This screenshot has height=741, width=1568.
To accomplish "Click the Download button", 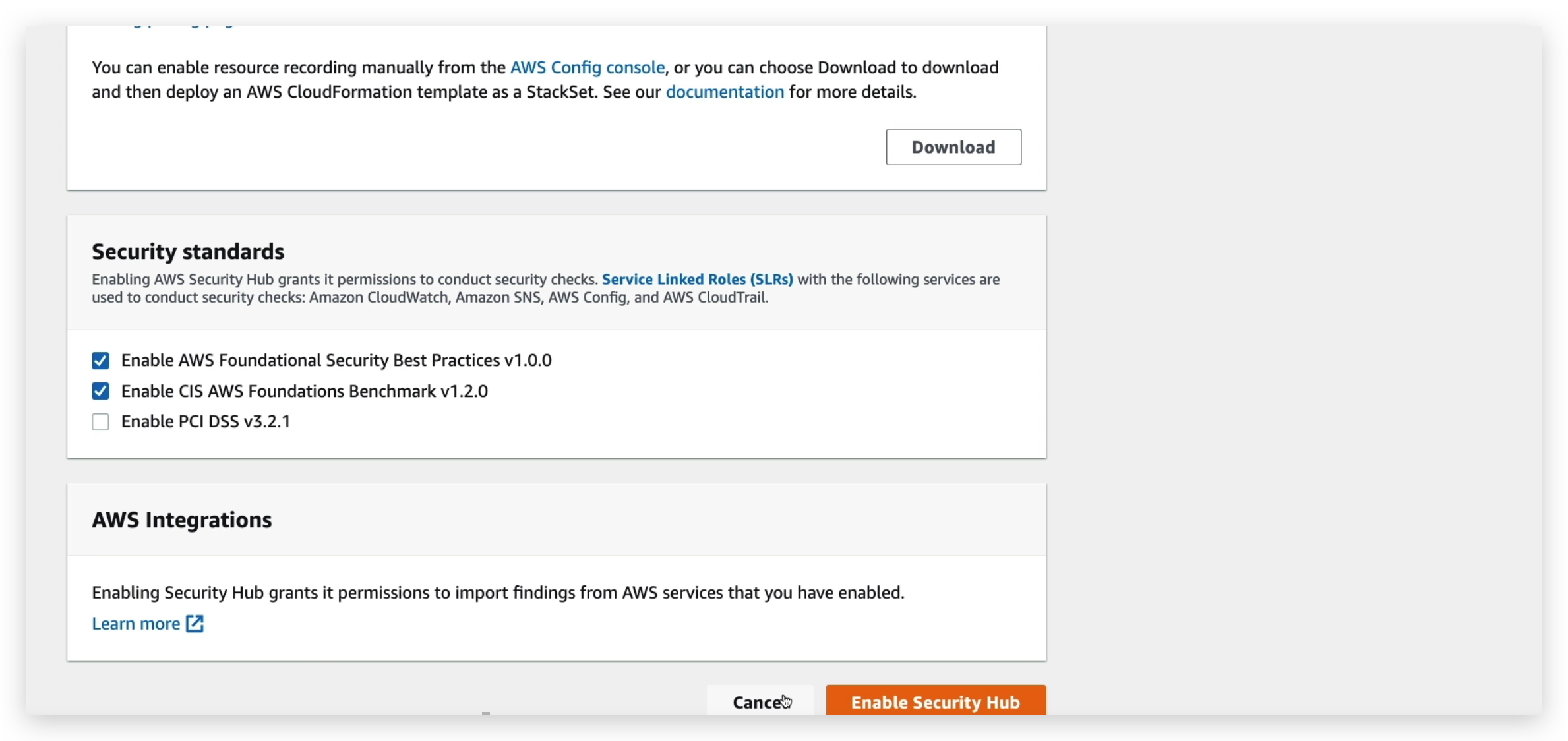I will (x=953, y=146).
